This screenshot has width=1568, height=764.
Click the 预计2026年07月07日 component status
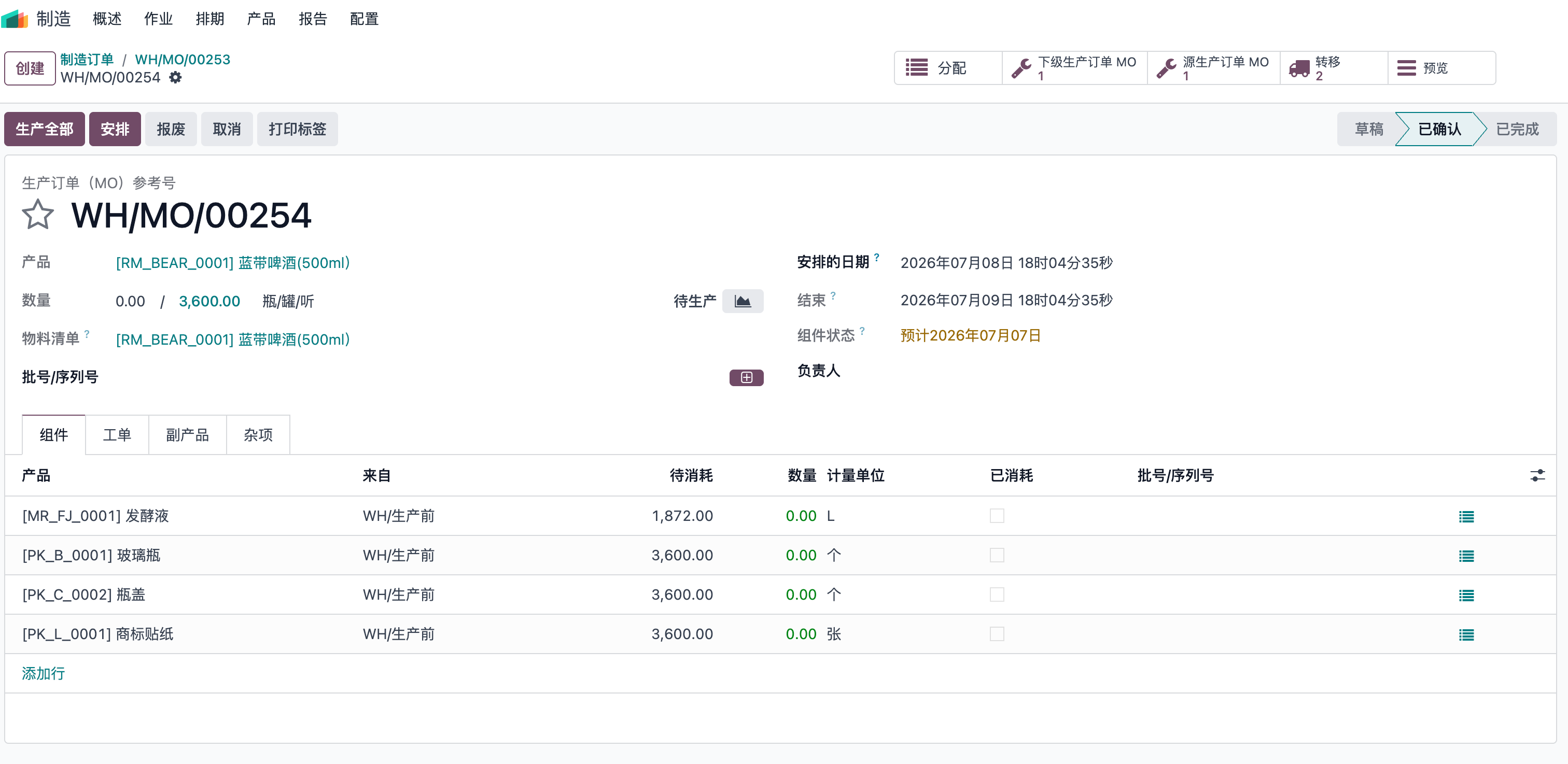(971, 335)
